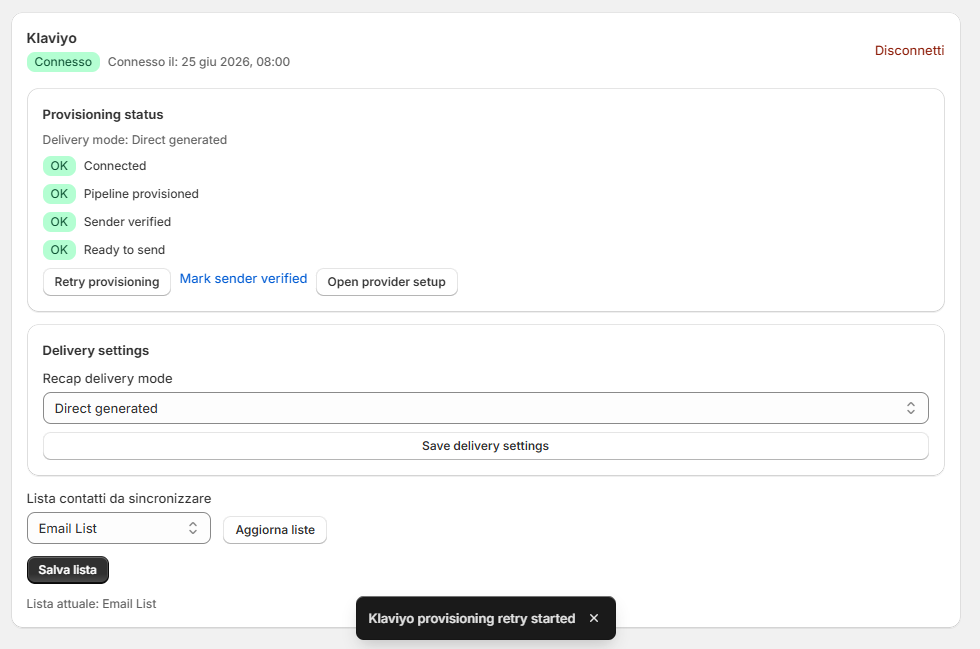Click 'Klaviyo provisioning retry started' toast message
Screen dimensions: 980x649
pos(472,618)
